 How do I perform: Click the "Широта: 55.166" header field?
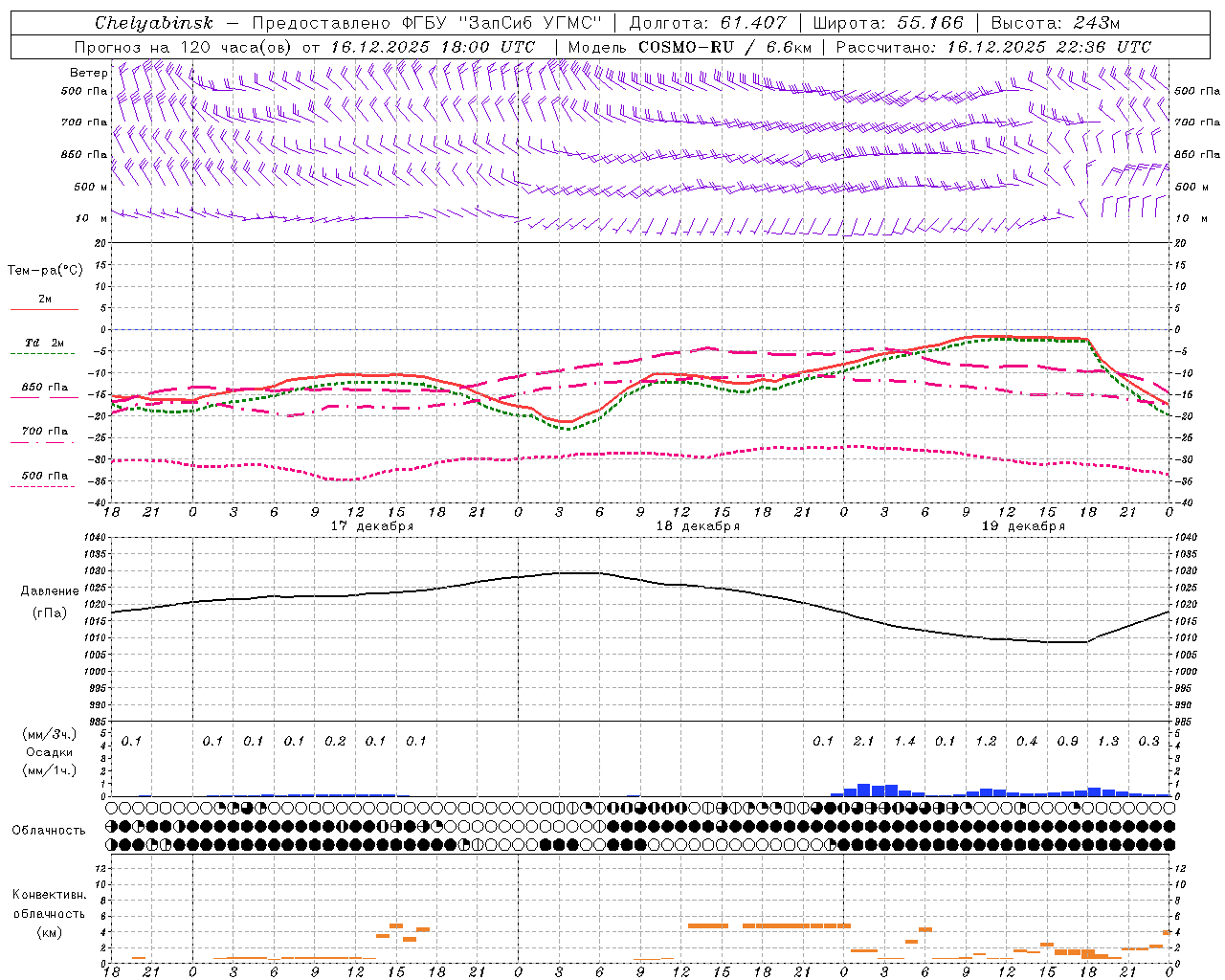888,23
